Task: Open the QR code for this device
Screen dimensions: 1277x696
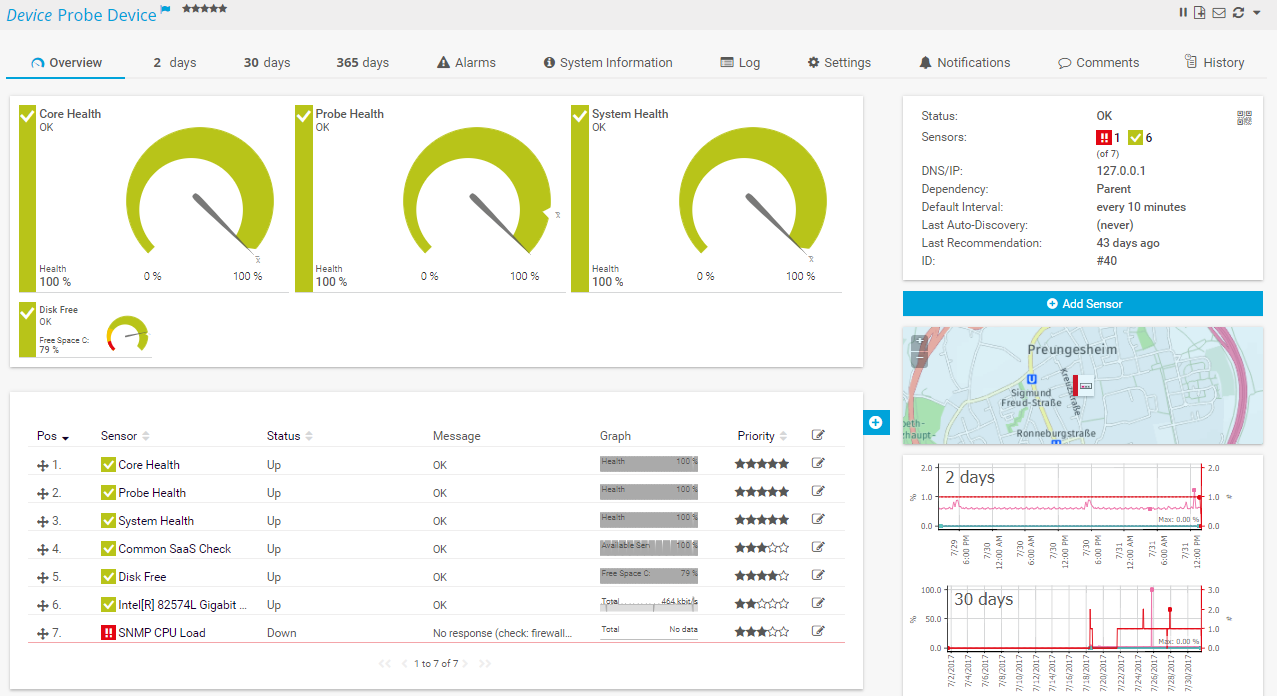Action: point(1244,117)
